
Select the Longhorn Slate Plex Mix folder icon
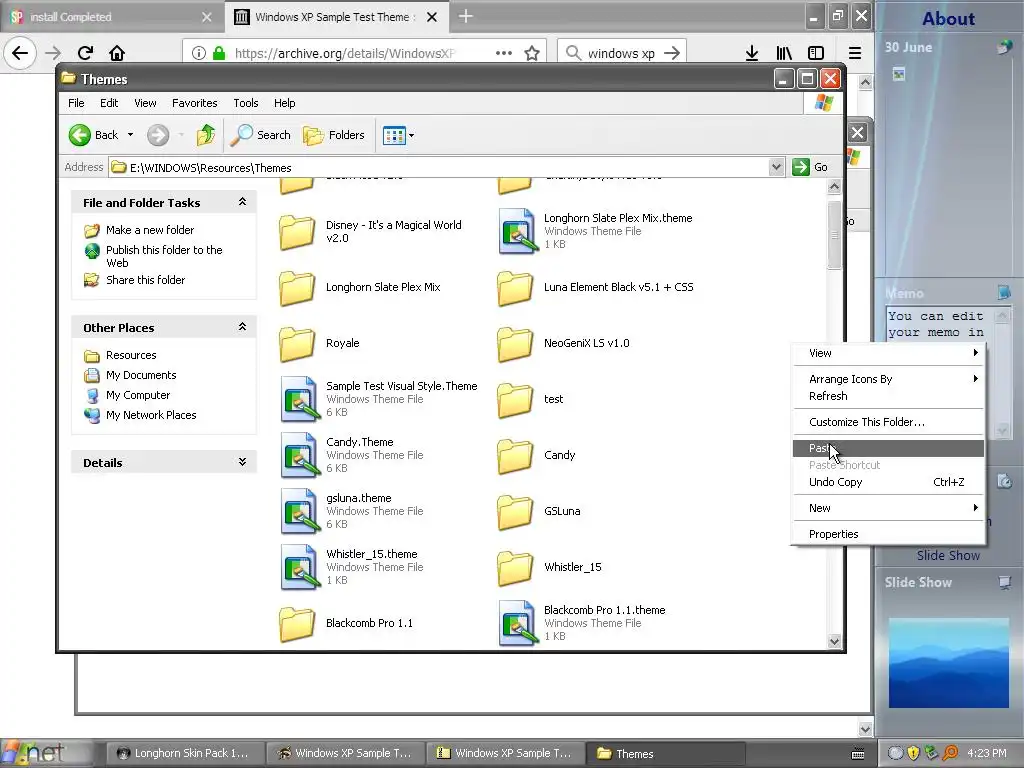coord(297,287)
